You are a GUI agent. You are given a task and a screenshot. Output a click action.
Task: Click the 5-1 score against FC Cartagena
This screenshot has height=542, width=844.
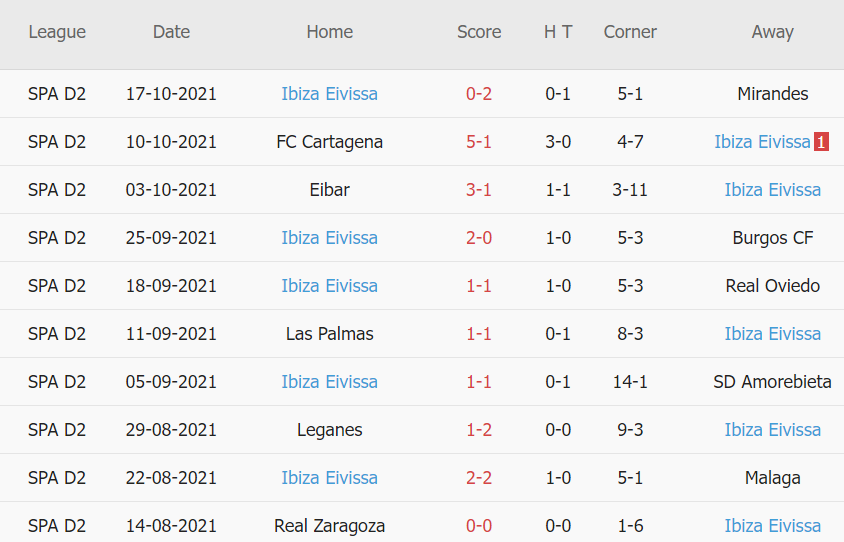point(479,142)
